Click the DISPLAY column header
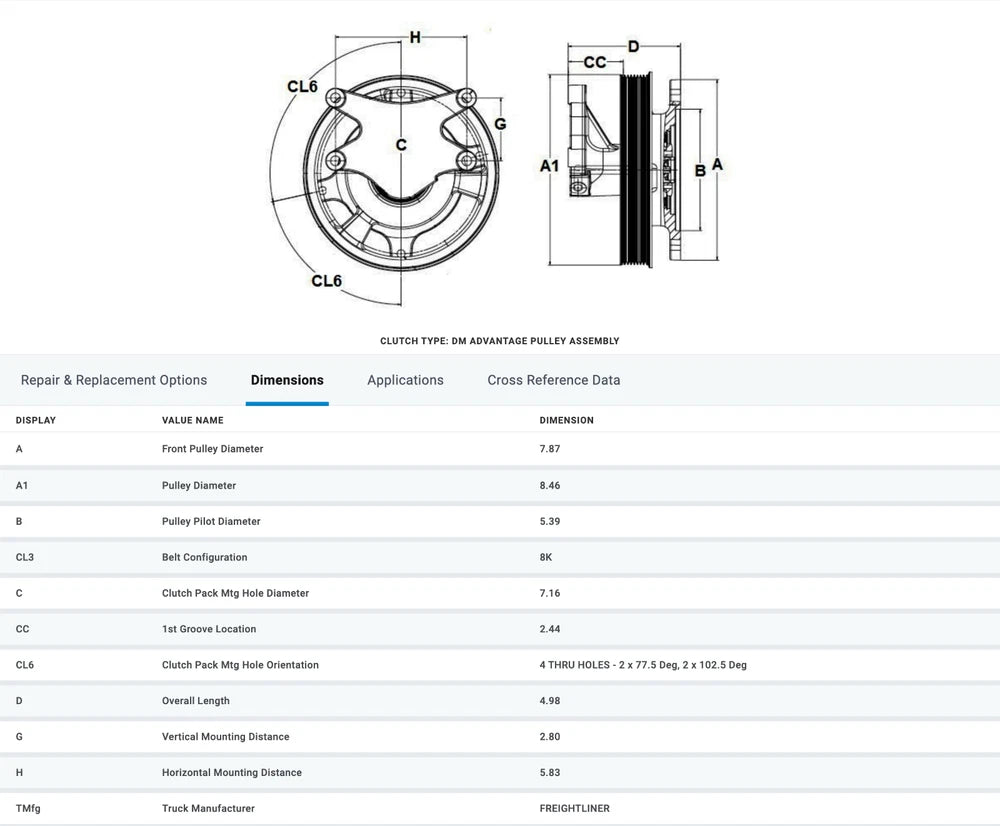 36,420
